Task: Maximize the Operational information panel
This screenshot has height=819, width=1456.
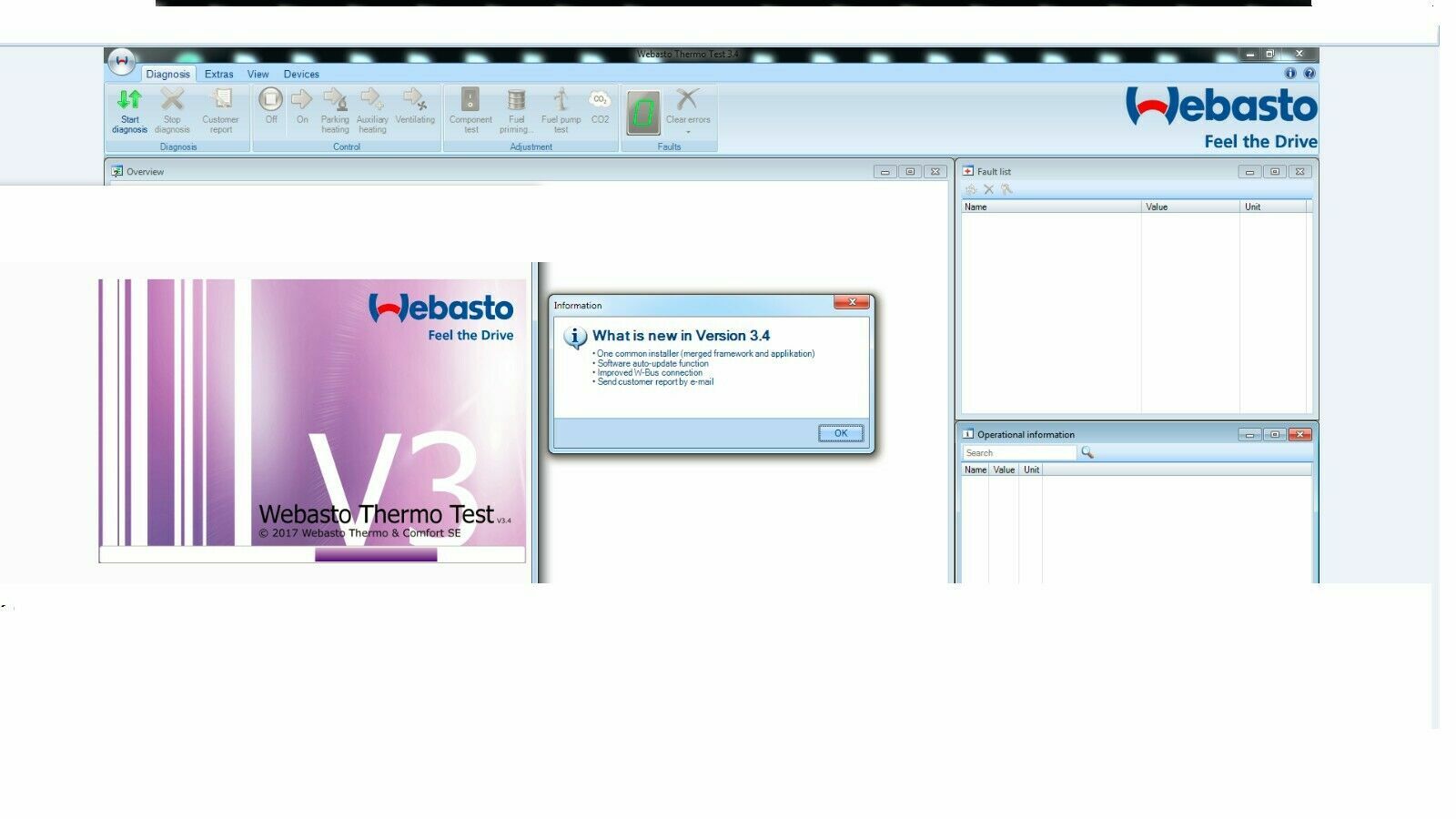Action: [1275, 435]
